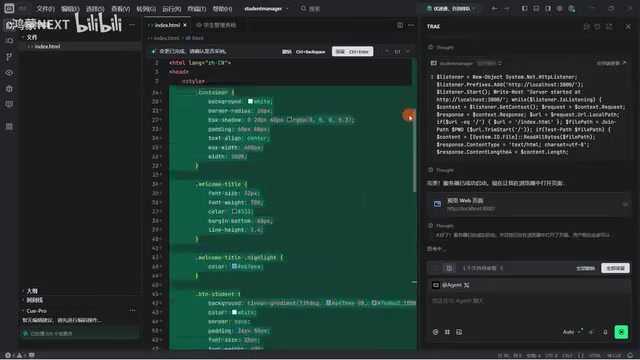
Task: Open the 查看(V) menu
Action: pos(120,9)
